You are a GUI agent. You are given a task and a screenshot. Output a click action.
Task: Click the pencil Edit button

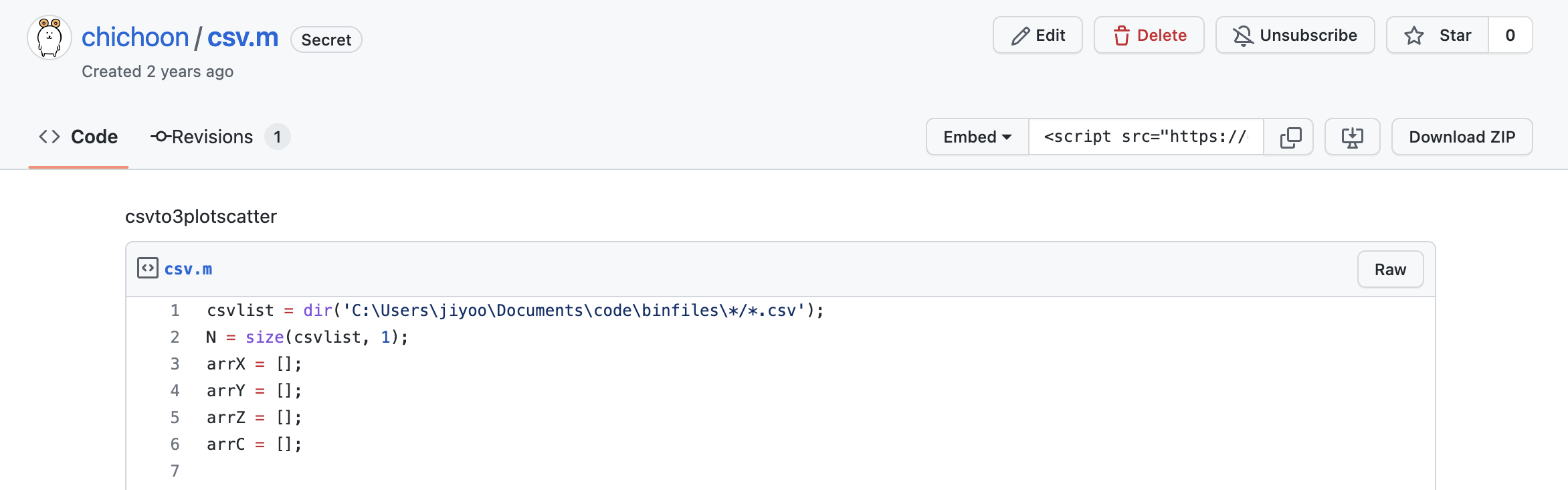point(1038,35)
